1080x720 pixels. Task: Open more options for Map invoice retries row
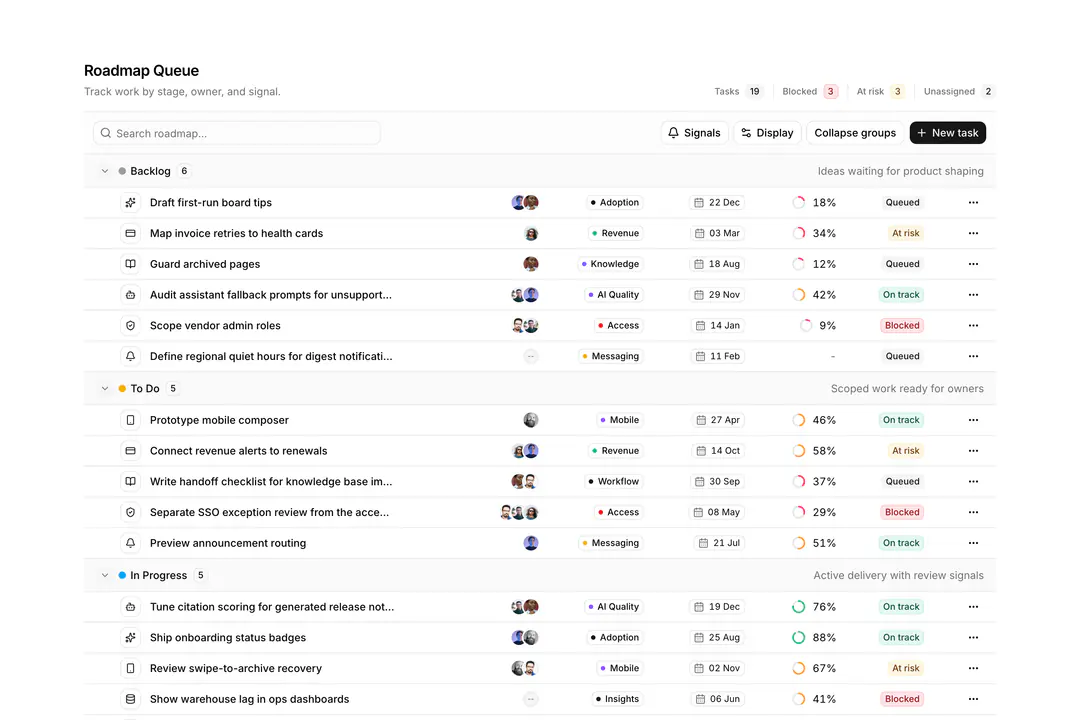(x=973, y=234)
